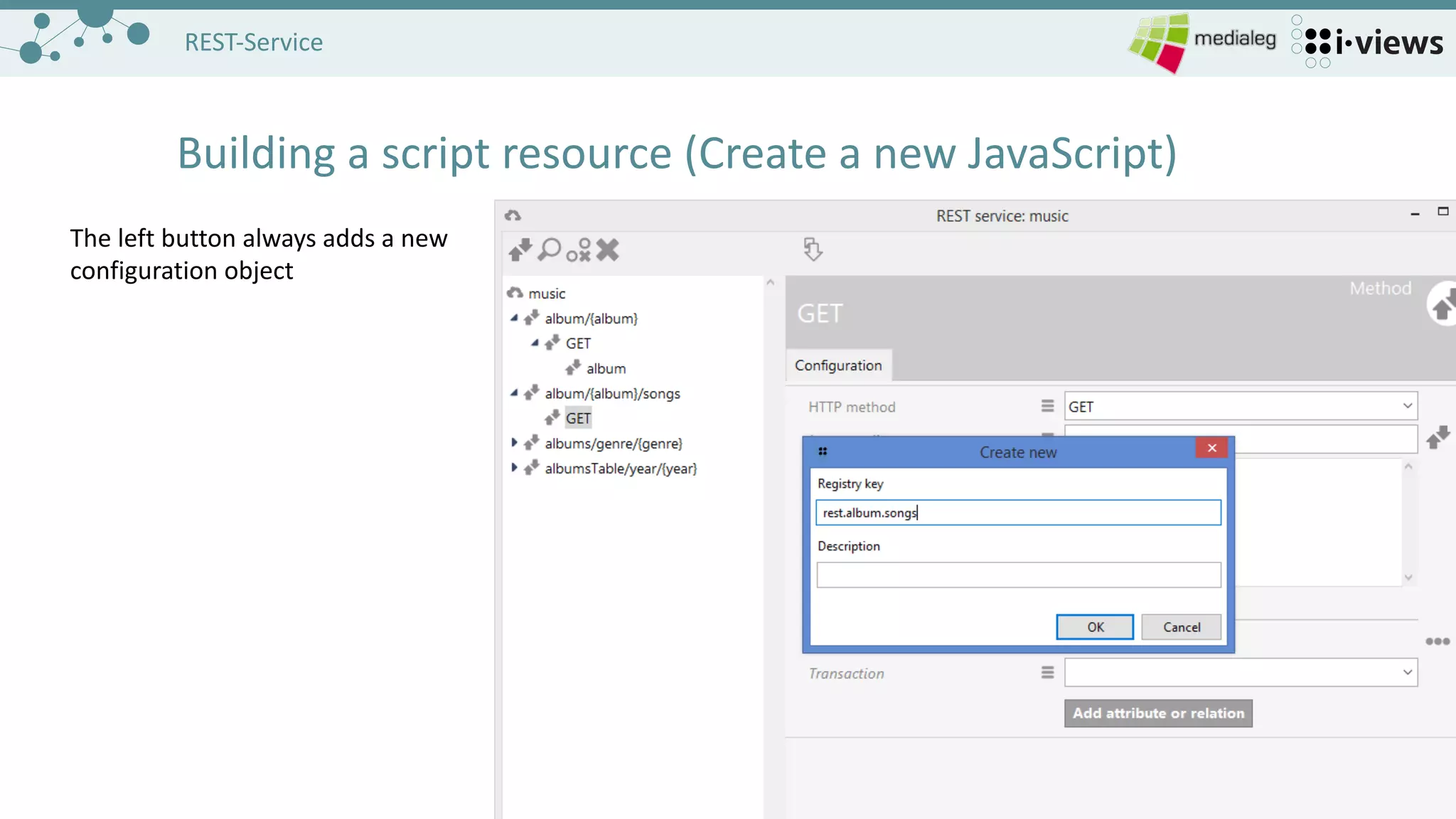Viewport: 1456px width, 819px height.
Task: Click Add attribute or relation button
Action: 1158,713
